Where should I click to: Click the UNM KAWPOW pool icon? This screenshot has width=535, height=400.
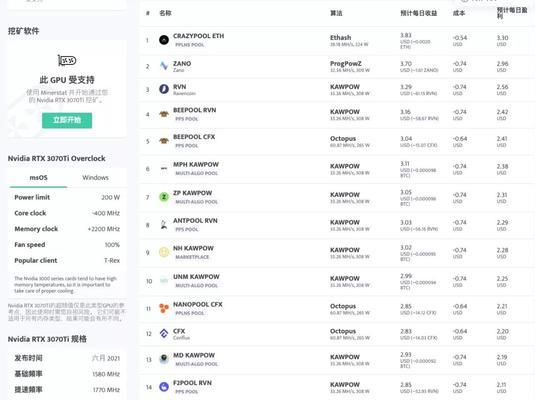[164, 281]
